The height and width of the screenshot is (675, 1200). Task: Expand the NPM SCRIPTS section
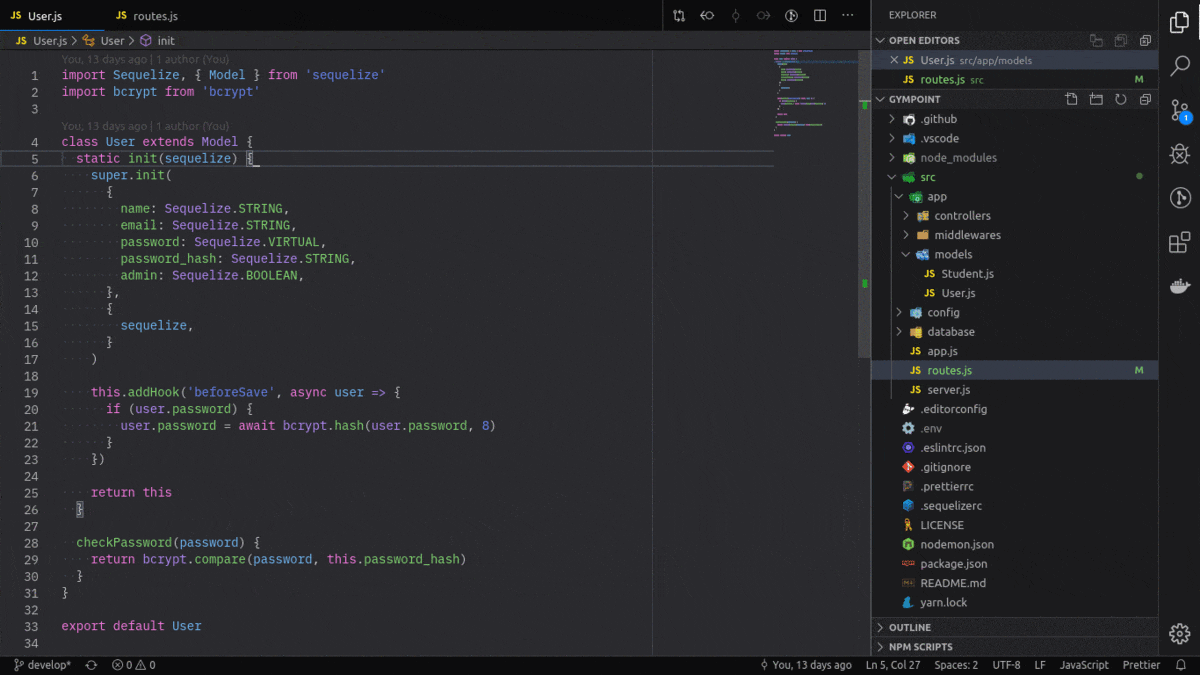pyautogui.click(x=881, y=647)
